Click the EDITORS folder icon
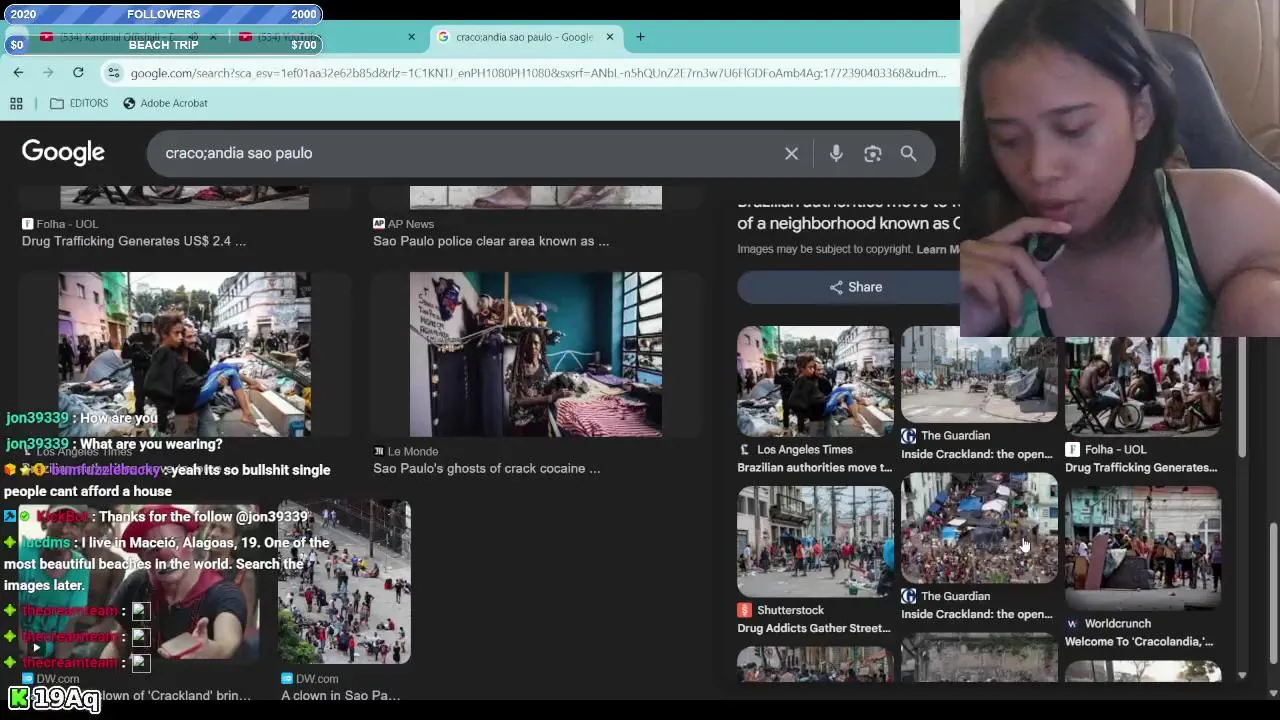The image size is (1280, 720). [57, 103]
